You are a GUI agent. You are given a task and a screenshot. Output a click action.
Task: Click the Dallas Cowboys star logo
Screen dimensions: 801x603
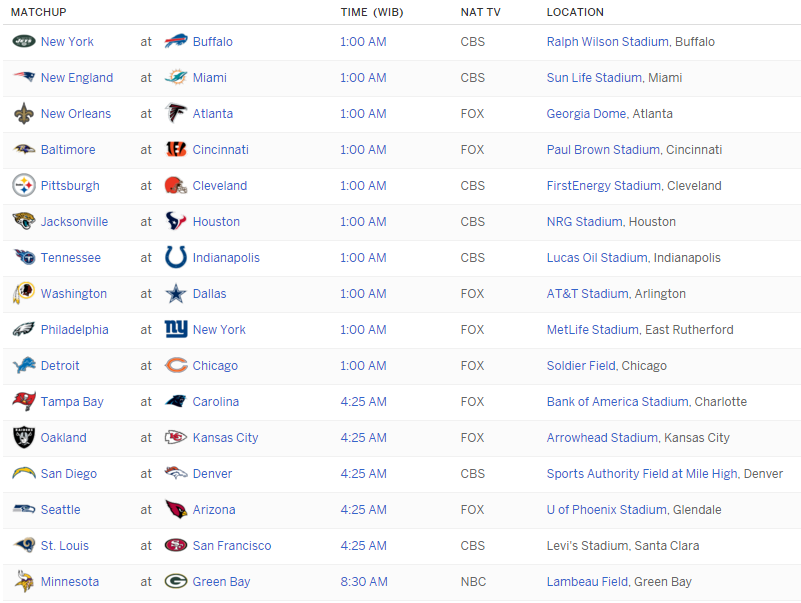point(176,294)
